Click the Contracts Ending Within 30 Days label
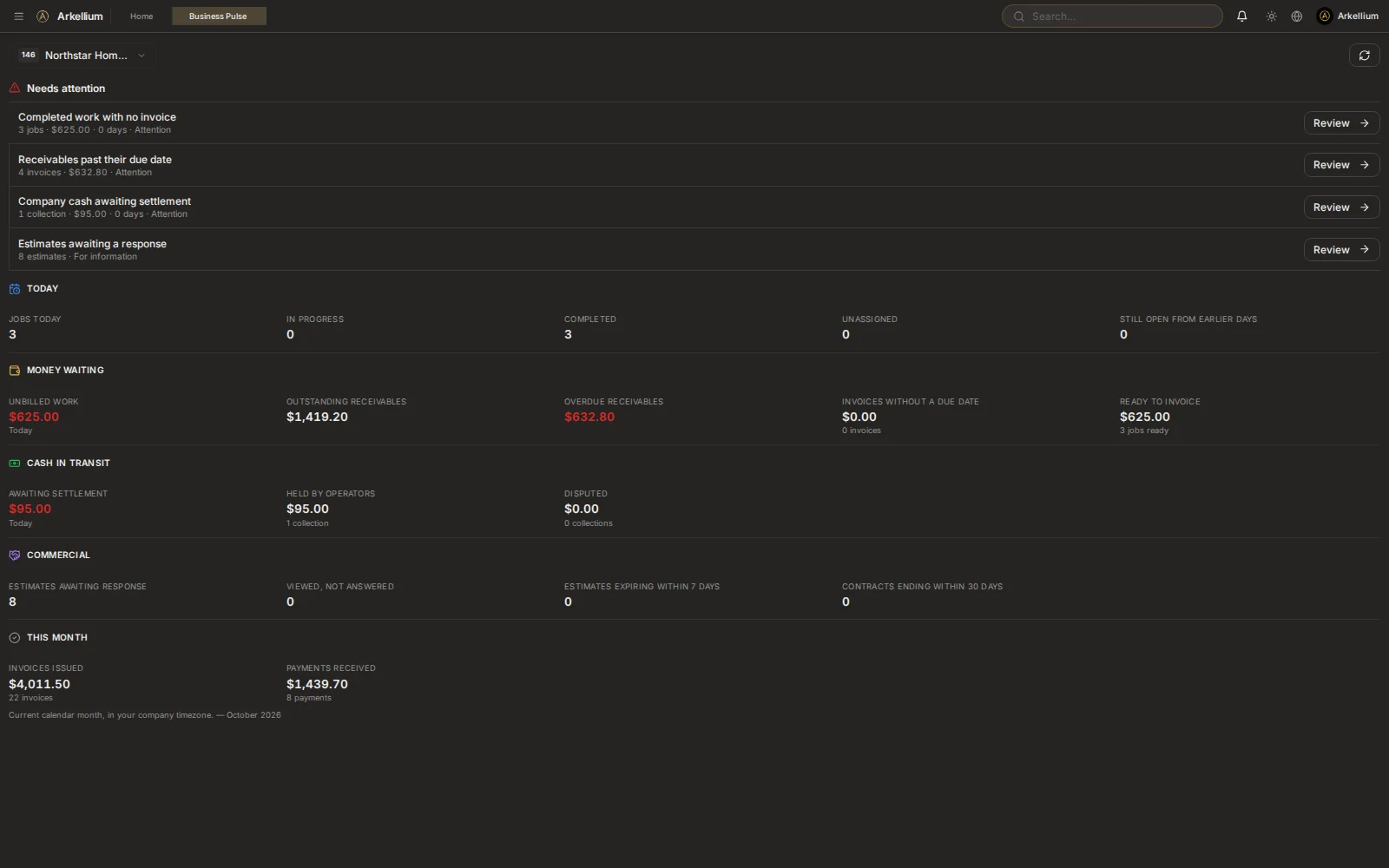Image resolution: width=1389 pixels, height=868 pixels. 922,587
